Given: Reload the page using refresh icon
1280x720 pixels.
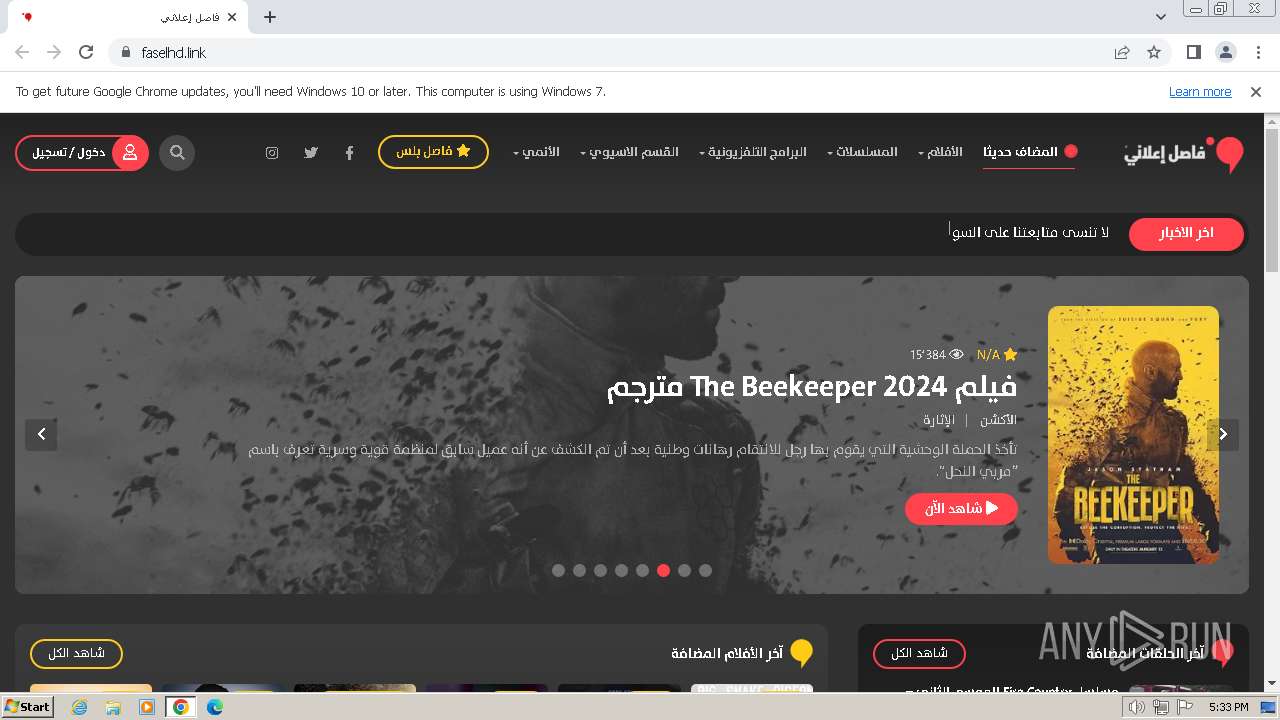Looking at the screenshot, I should point(86,52).
